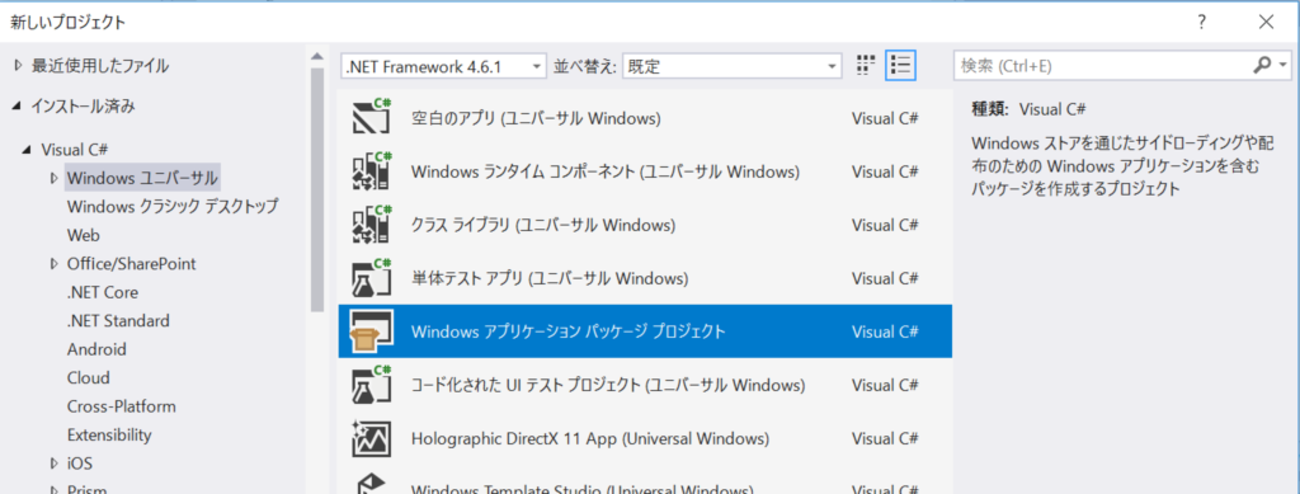
Task: Open the help question mark button
Action: tap(1202, 22)
